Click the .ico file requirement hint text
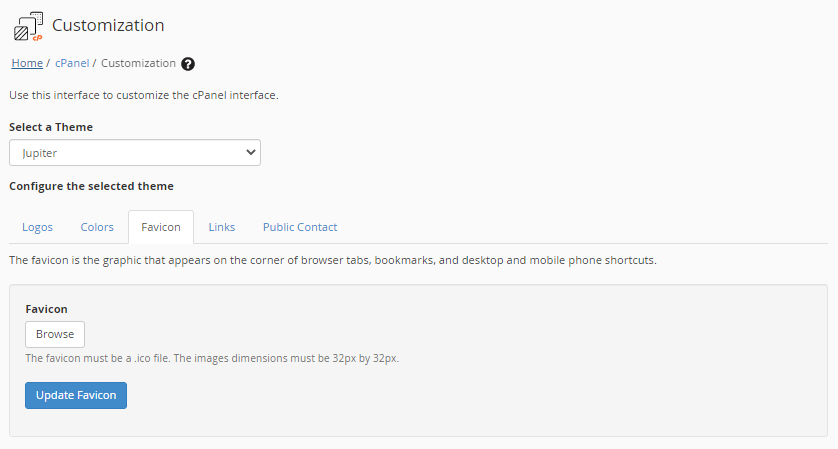Viewport: 838px width, 449px height. click(x=212, y=358)
